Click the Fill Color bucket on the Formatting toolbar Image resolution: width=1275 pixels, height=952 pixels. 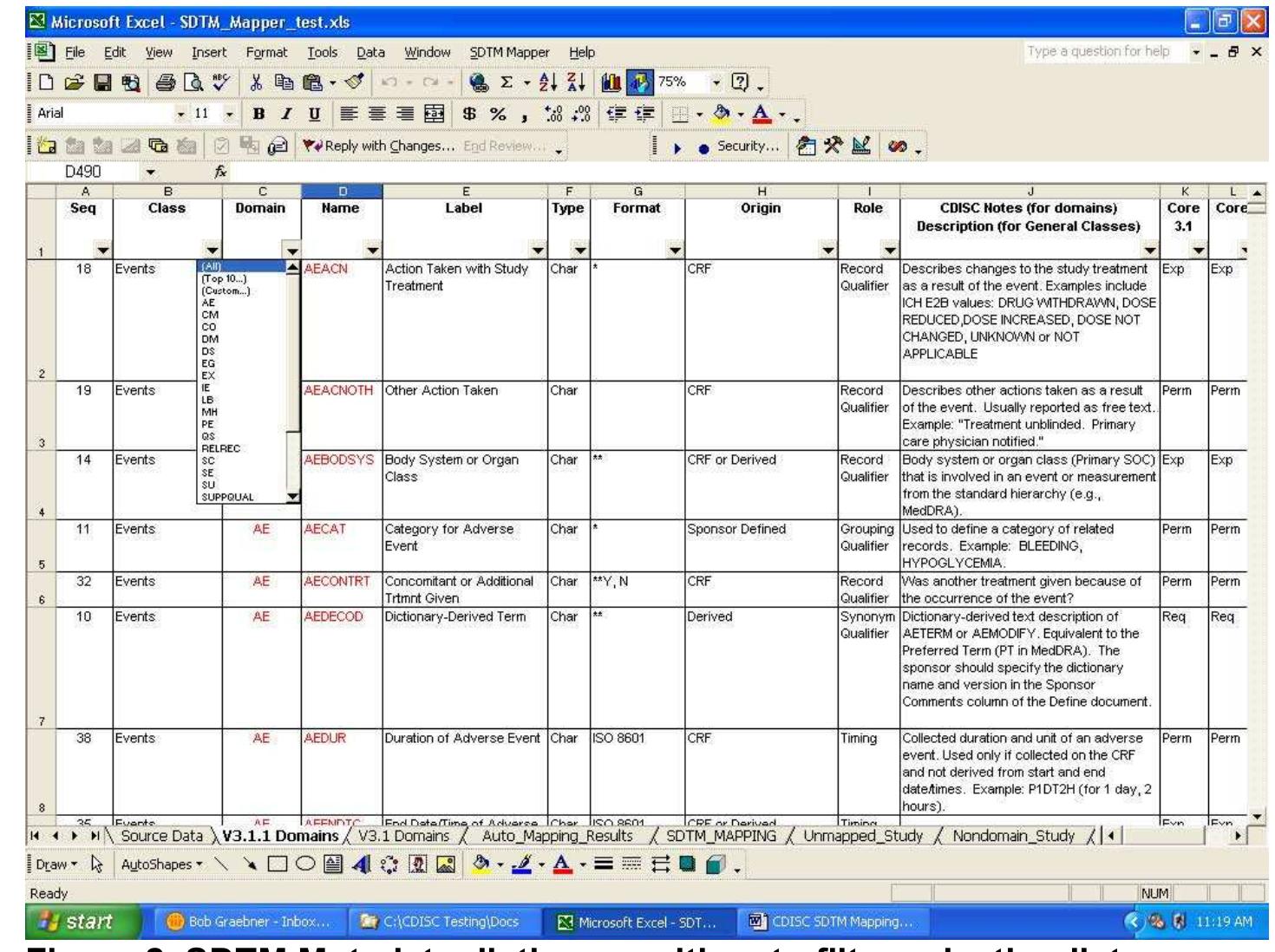click(x=722, y=114)
